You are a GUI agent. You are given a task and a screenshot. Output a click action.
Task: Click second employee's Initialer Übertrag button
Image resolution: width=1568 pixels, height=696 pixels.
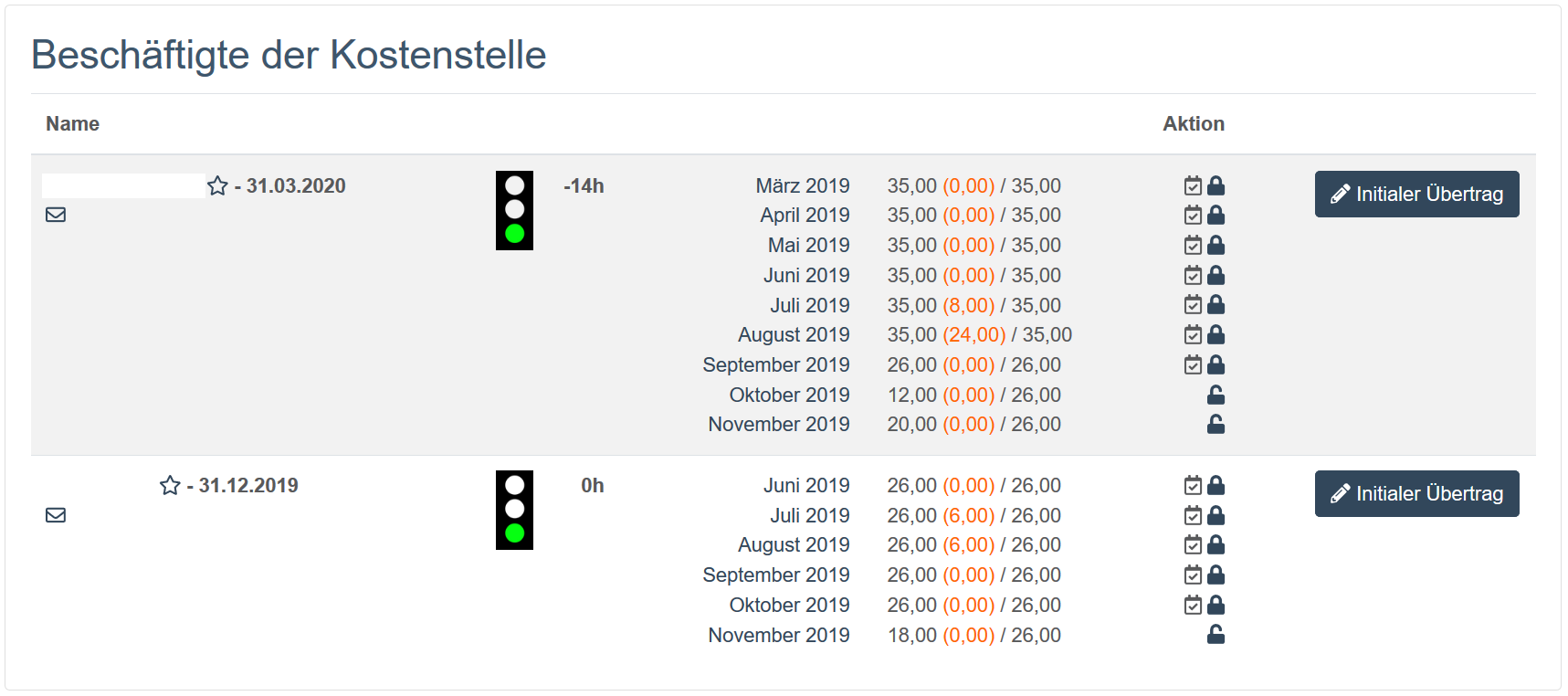[x=1416, y=494]
